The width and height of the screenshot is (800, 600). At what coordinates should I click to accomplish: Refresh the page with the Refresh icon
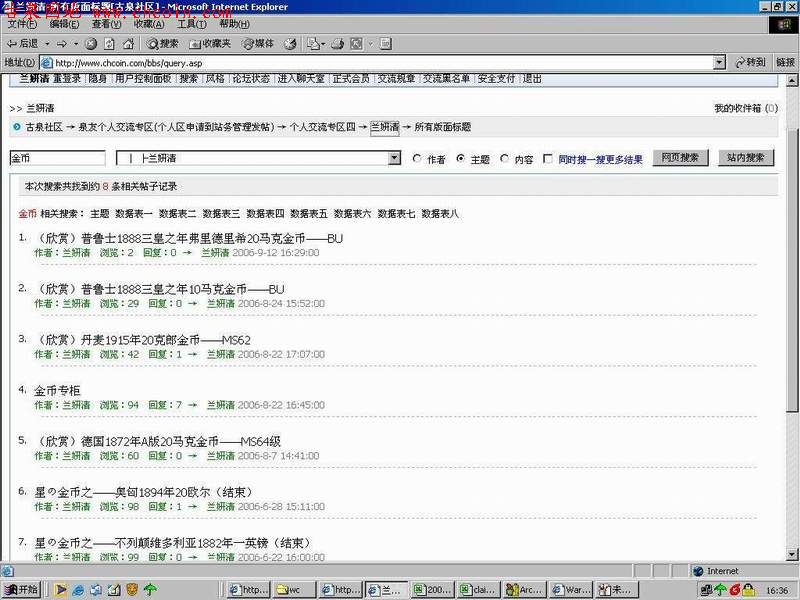click(x=109, y=44)
